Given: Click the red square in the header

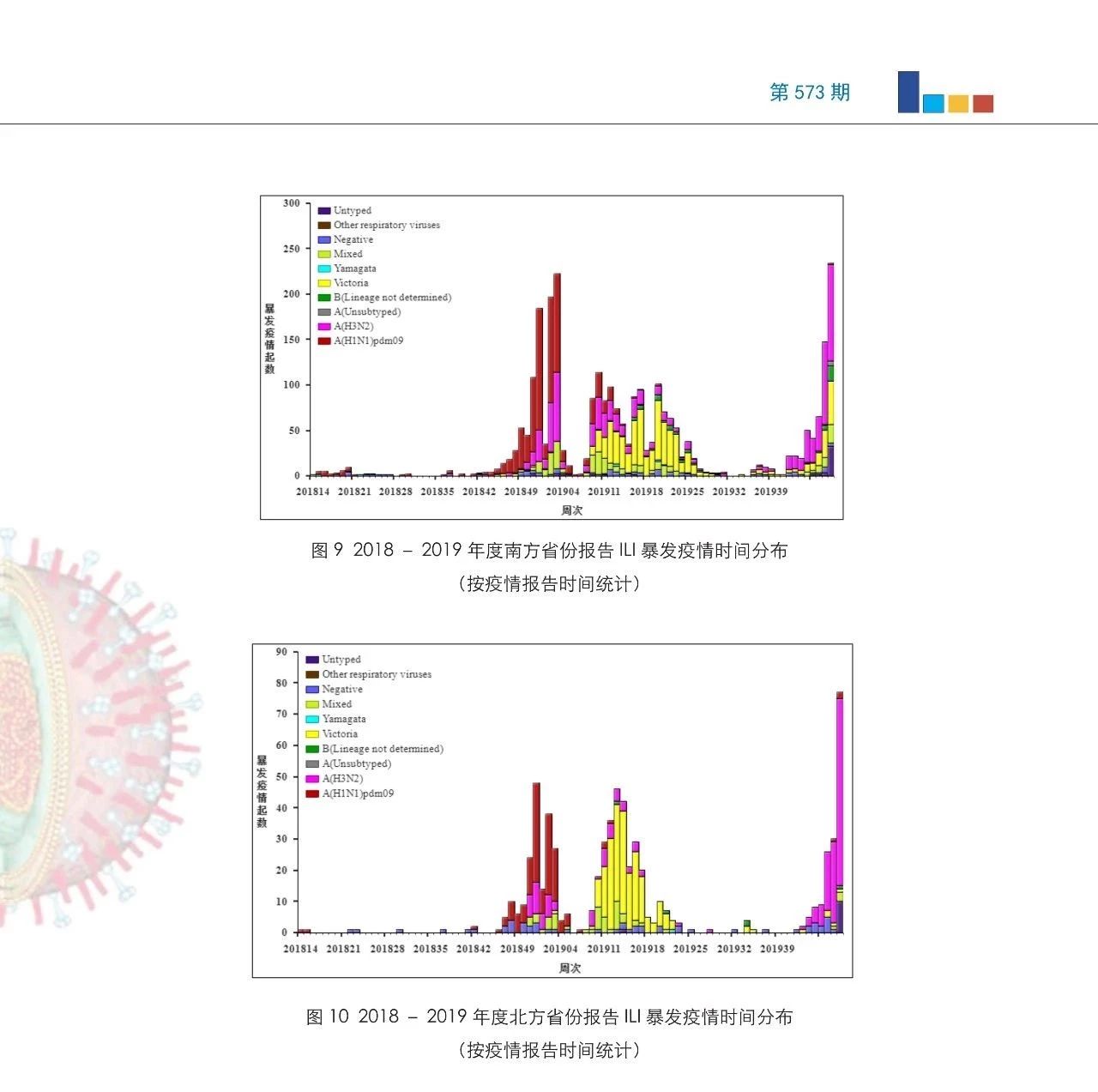Looking at the screenshot, I should [983, 104].
